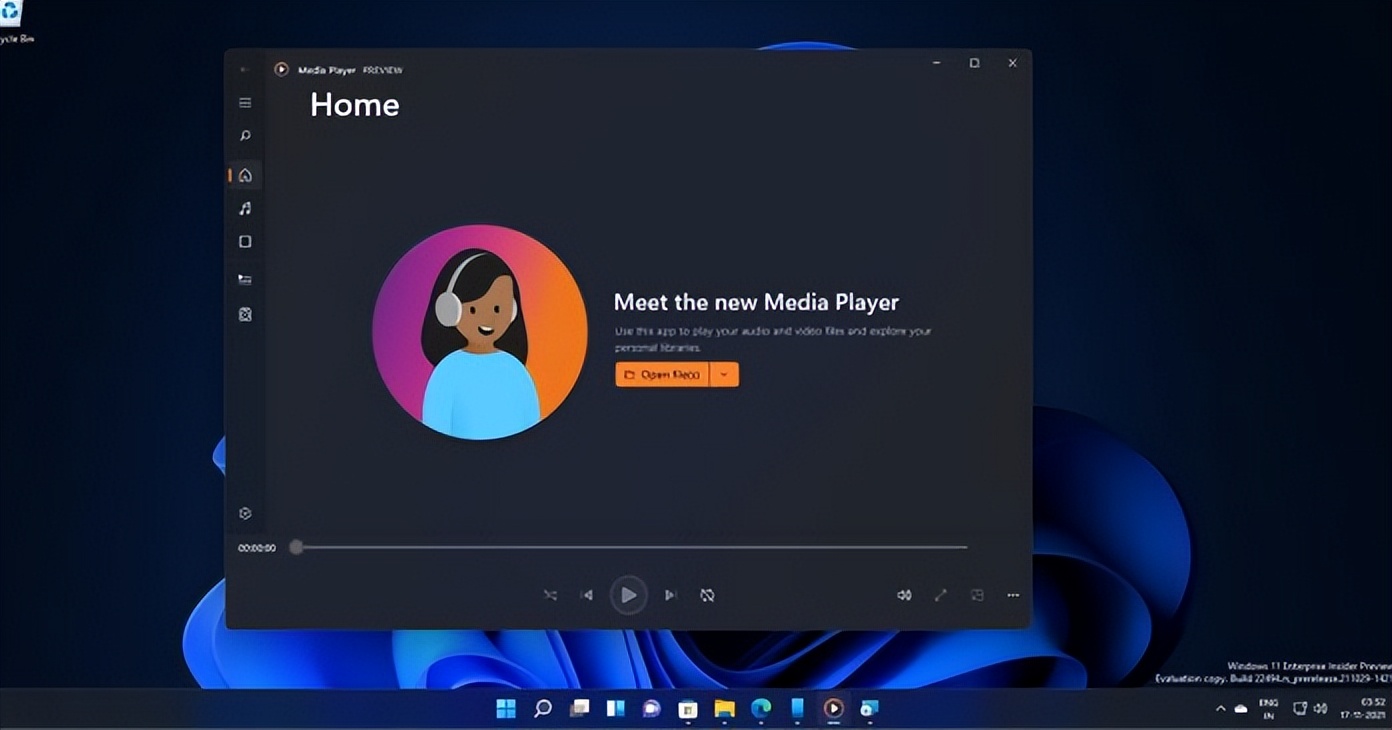Viewport: 1392px width, 730px height.
Task: Open the hamburger navigation menu
Action: [x=245, y=103]
